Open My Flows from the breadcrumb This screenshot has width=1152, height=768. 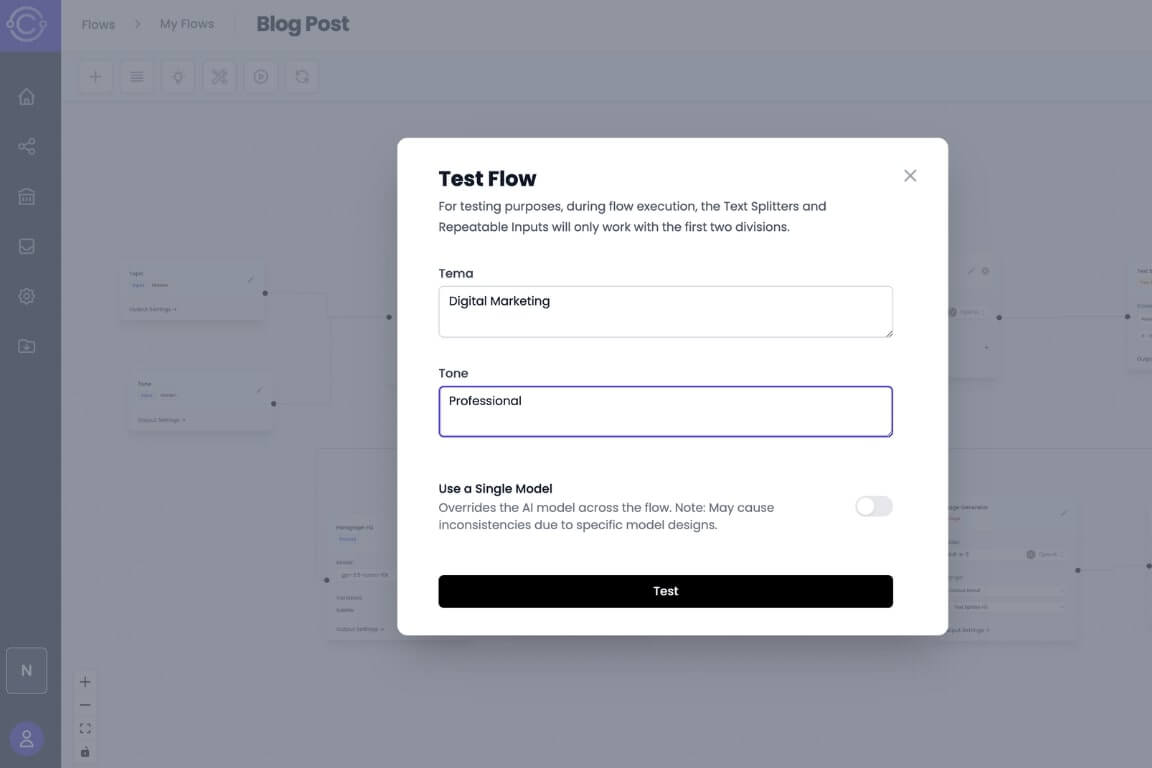186,24
